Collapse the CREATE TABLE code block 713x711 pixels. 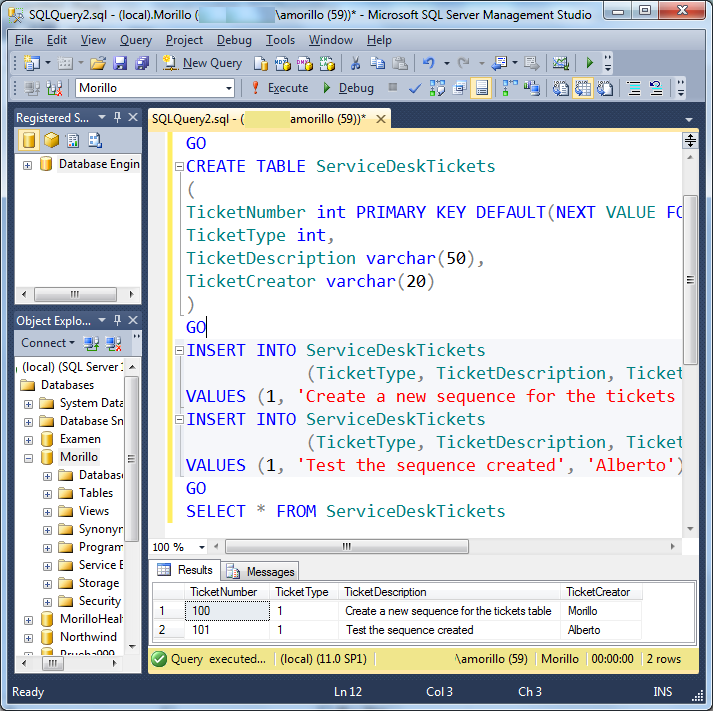[x=179, y=167]
